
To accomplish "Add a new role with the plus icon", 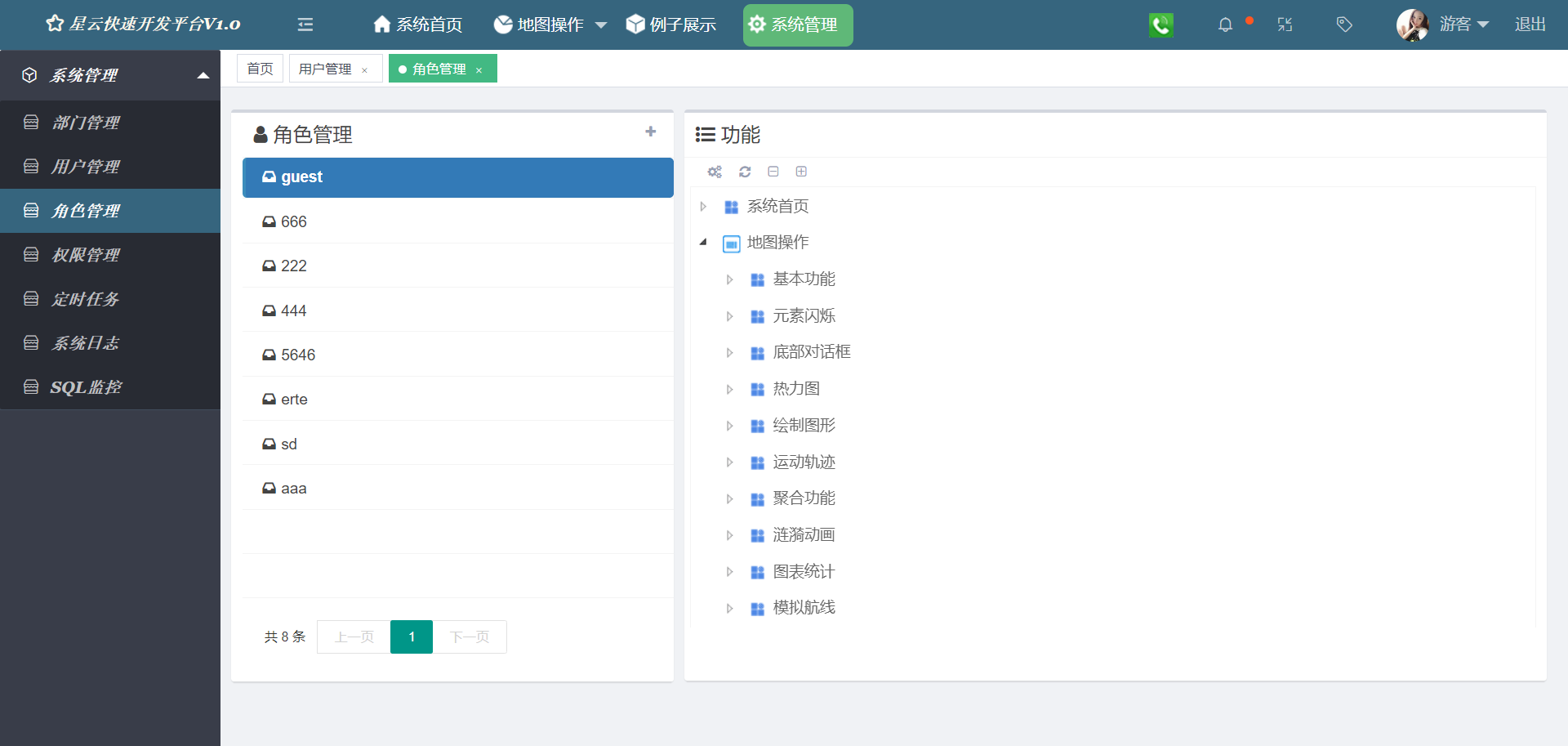I will [x=651, y=131].
